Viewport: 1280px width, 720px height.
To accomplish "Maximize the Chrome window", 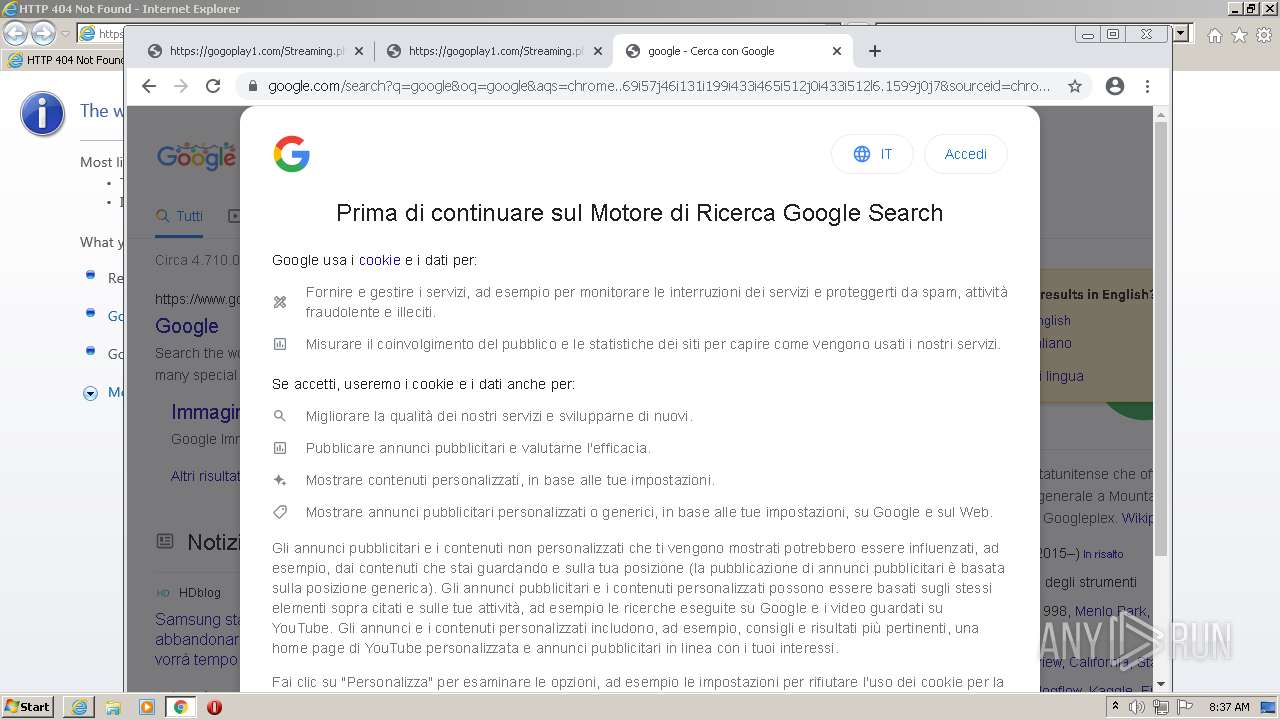I will tap(1112, 34).
